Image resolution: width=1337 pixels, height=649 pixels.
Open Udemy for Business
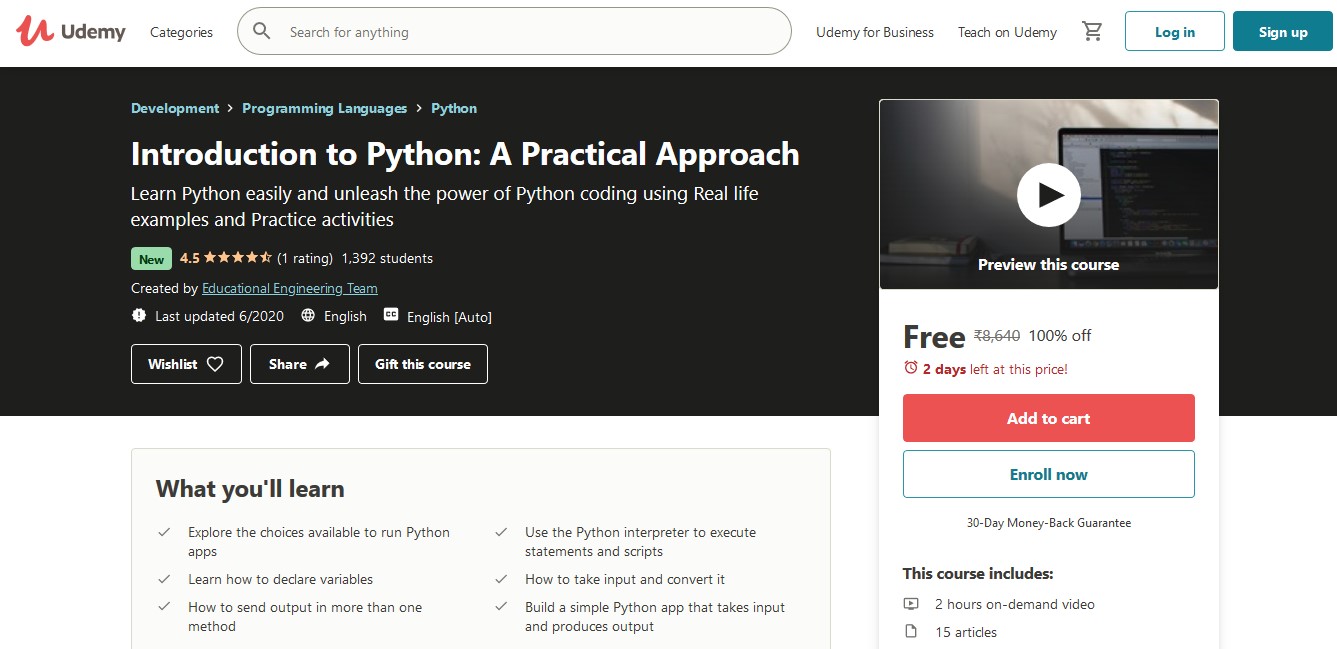(875, 32)
